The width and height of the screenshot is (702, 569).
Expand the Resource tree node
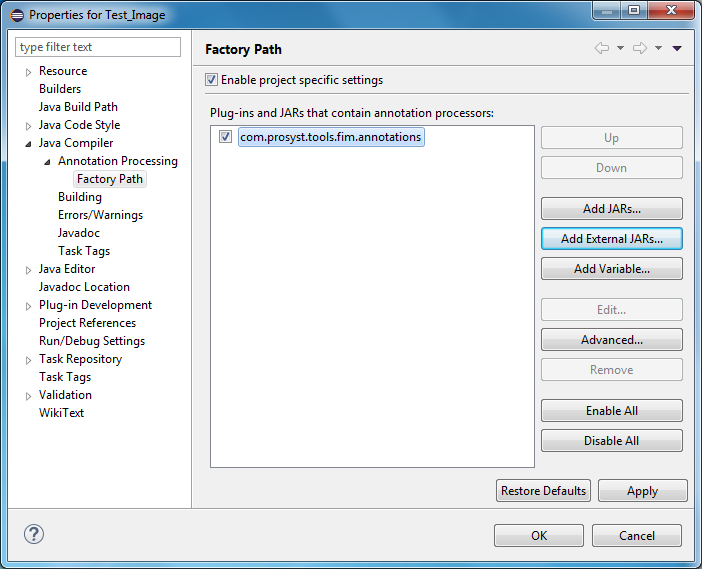[x=29, y=71]
